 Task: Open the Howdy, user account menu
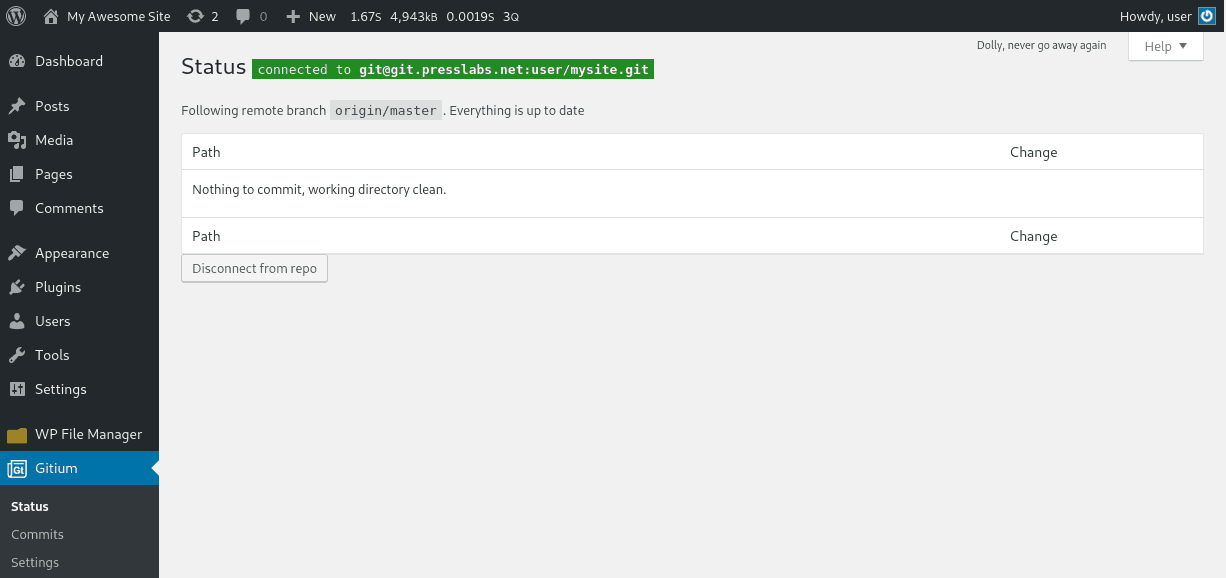(x=1168, y=16)
